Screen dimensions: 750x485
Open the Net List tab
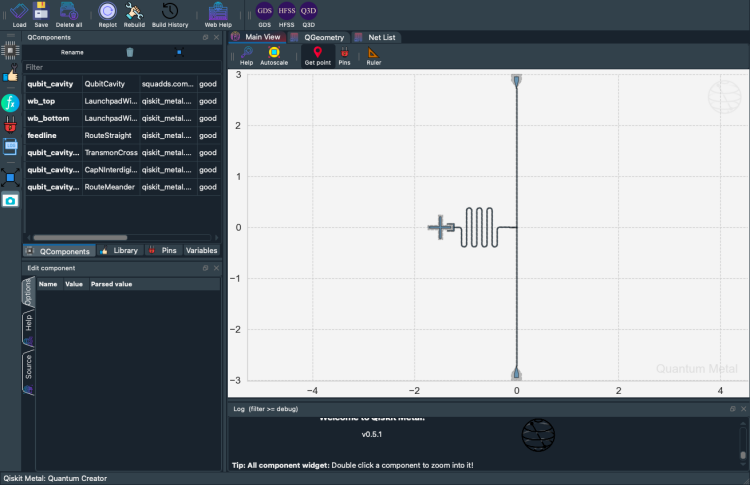point(376,37)
